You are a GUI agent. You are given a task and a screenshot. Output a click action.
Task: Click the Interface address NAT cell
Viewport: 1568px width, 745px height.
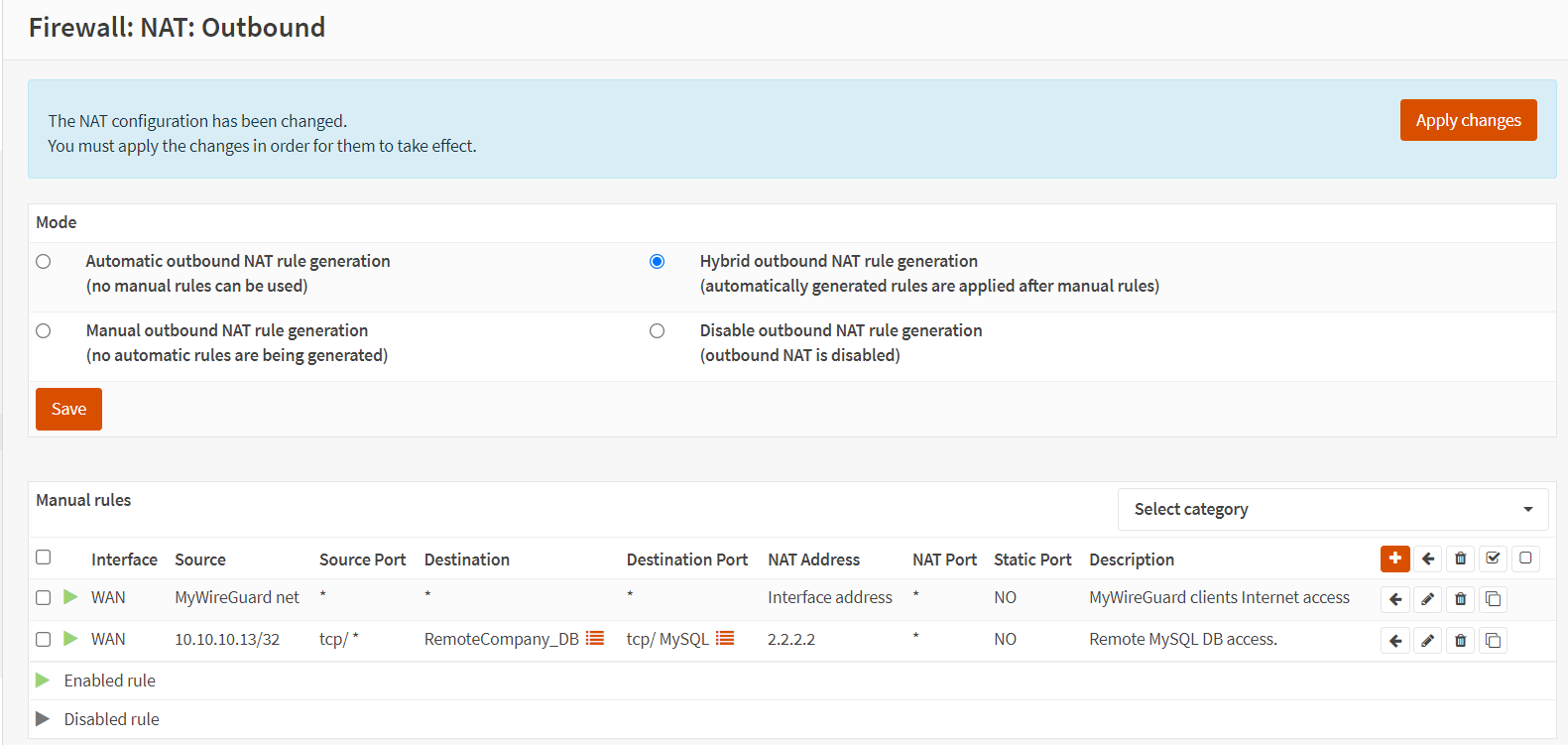(830, 597)
